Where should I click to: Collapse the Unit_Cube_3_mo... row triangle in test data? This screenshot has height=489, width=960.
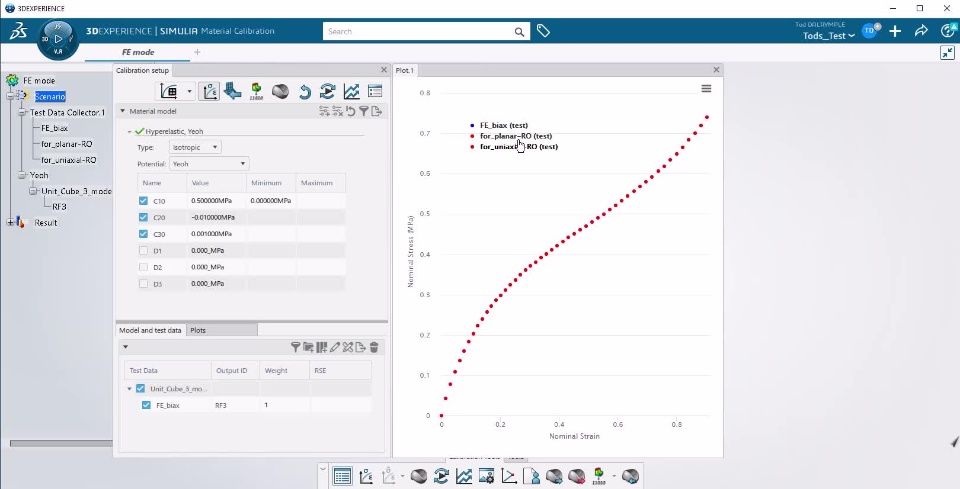click(129, 389)
